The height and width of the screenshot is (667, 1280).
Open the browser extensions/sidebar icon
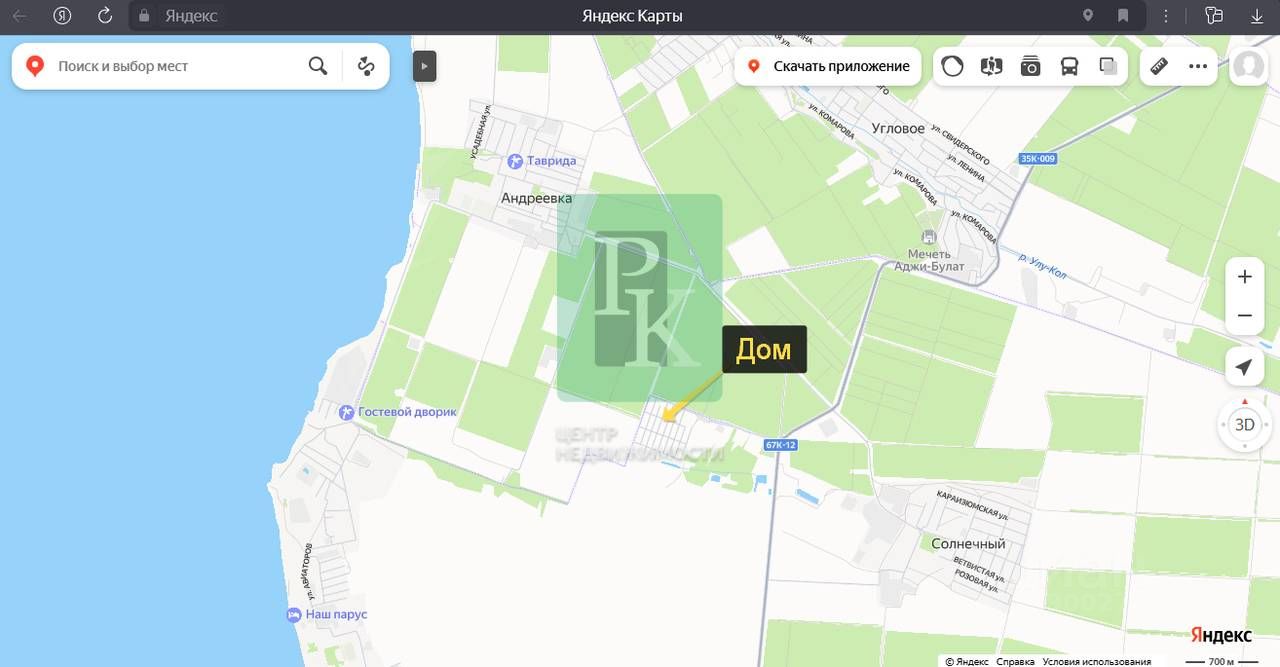(1214, 16)
